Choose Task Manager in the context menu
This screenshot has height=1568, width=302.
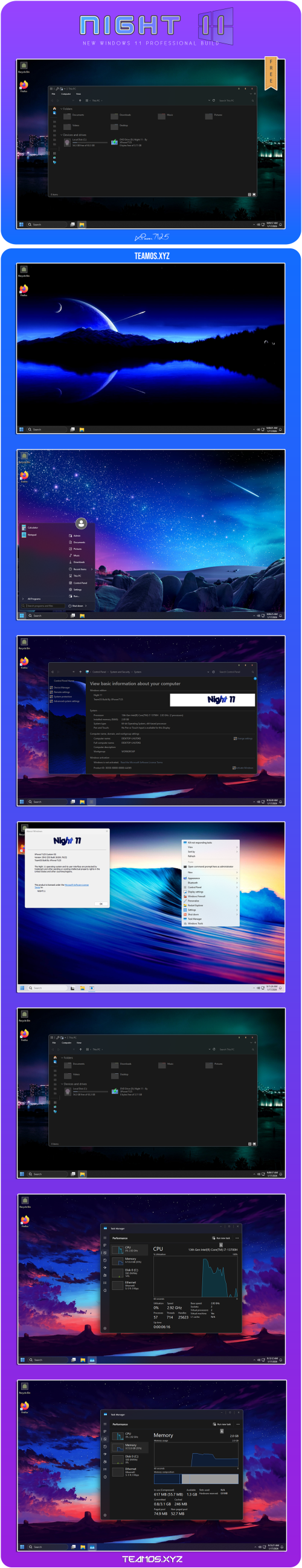pos(211,919)
